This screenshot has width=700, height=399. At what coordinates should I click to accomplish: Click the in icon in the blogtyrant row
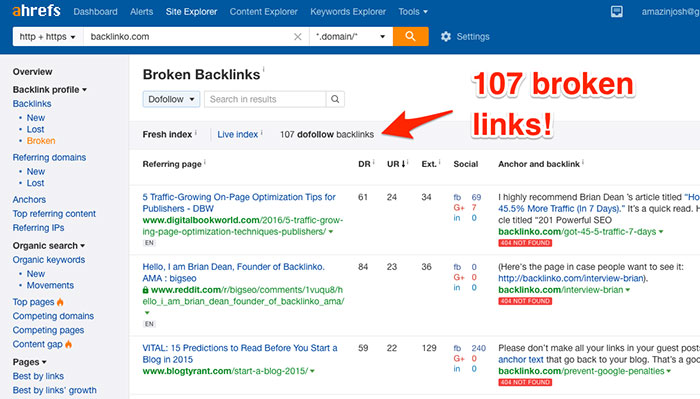tap(457, 369)
